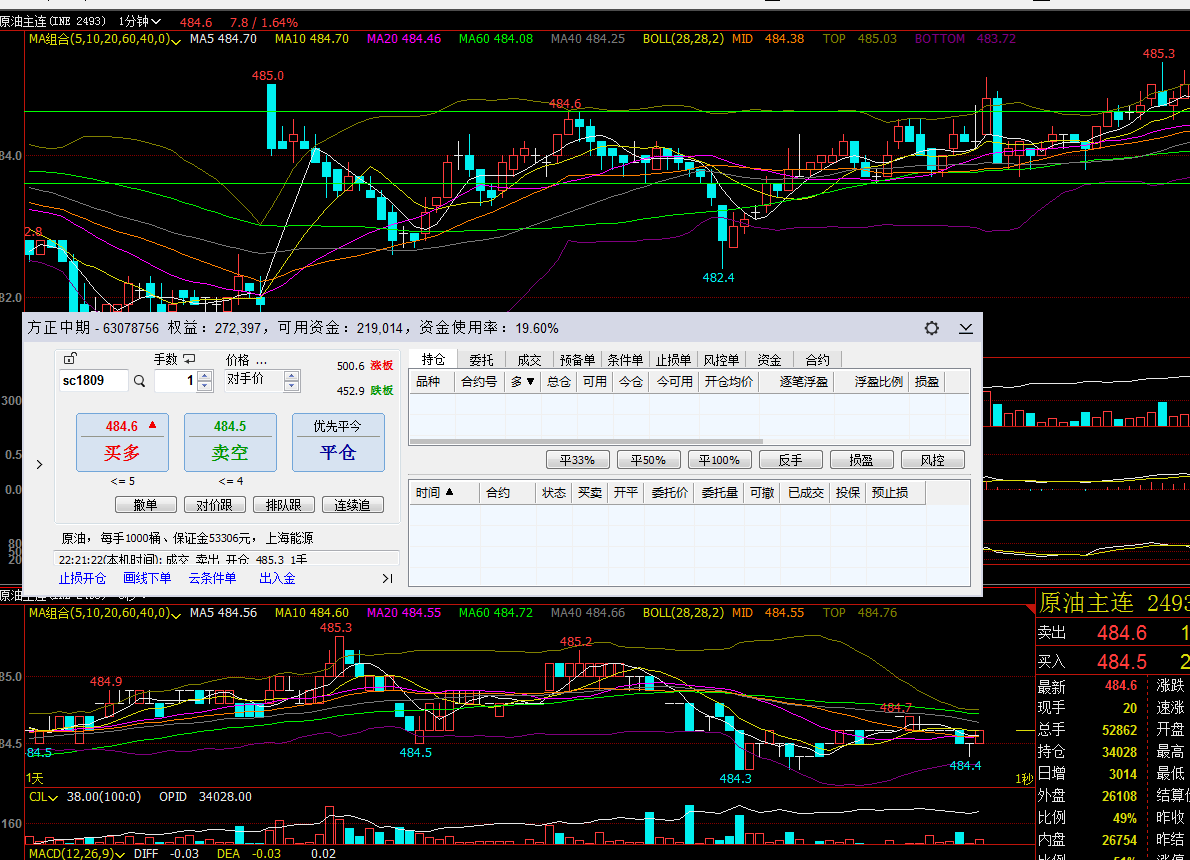Step the 对手价 price type upward
Image resolution: width=1190 pixels, height=860 pixels.
292,376
